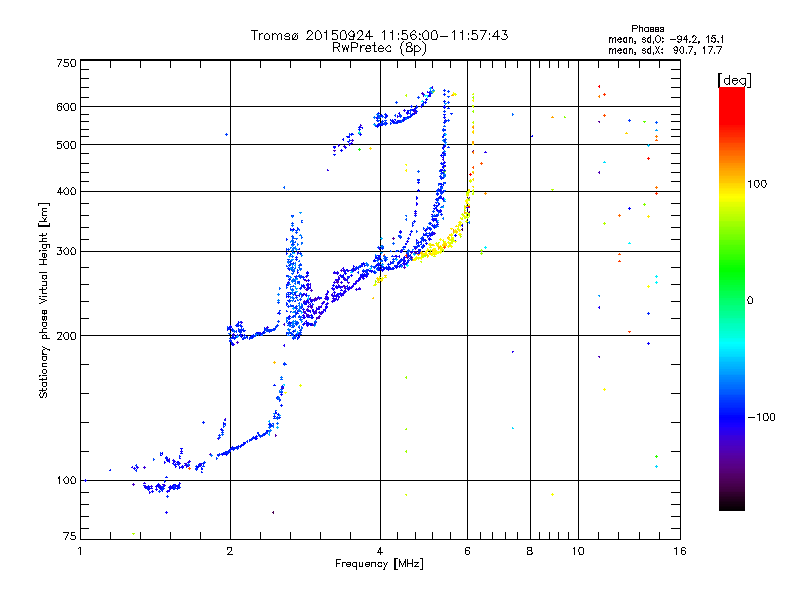The image size is (800, 600).
Task: Click the '4' frequency axis tick label
Action: pos(380,551)
